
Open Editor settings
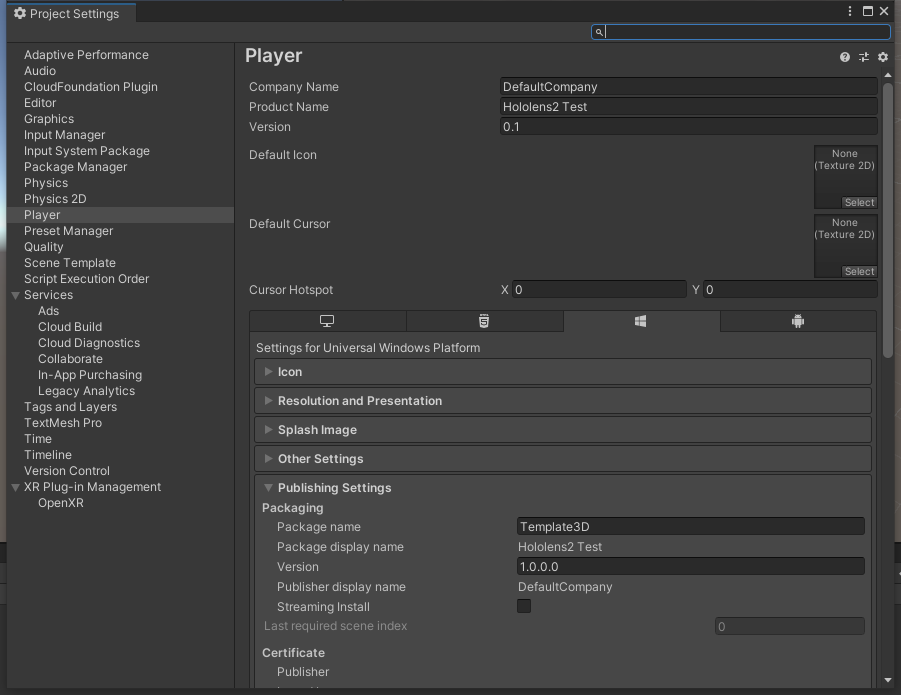(40, 103)
